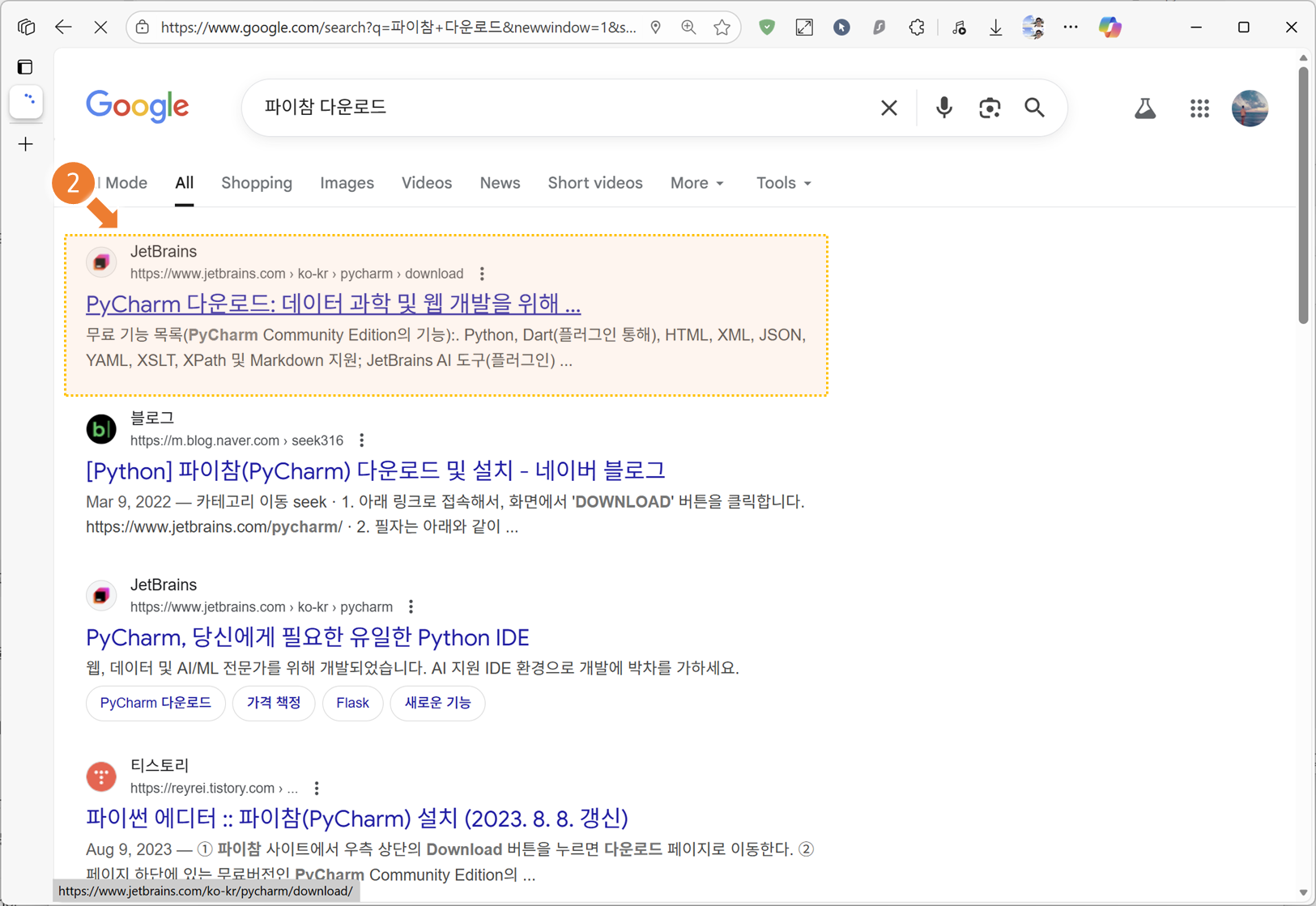The height and width of the screenshot is (906, 1316).
Task: Open location permission icon in address bar
Action: (x=656, y=27)
